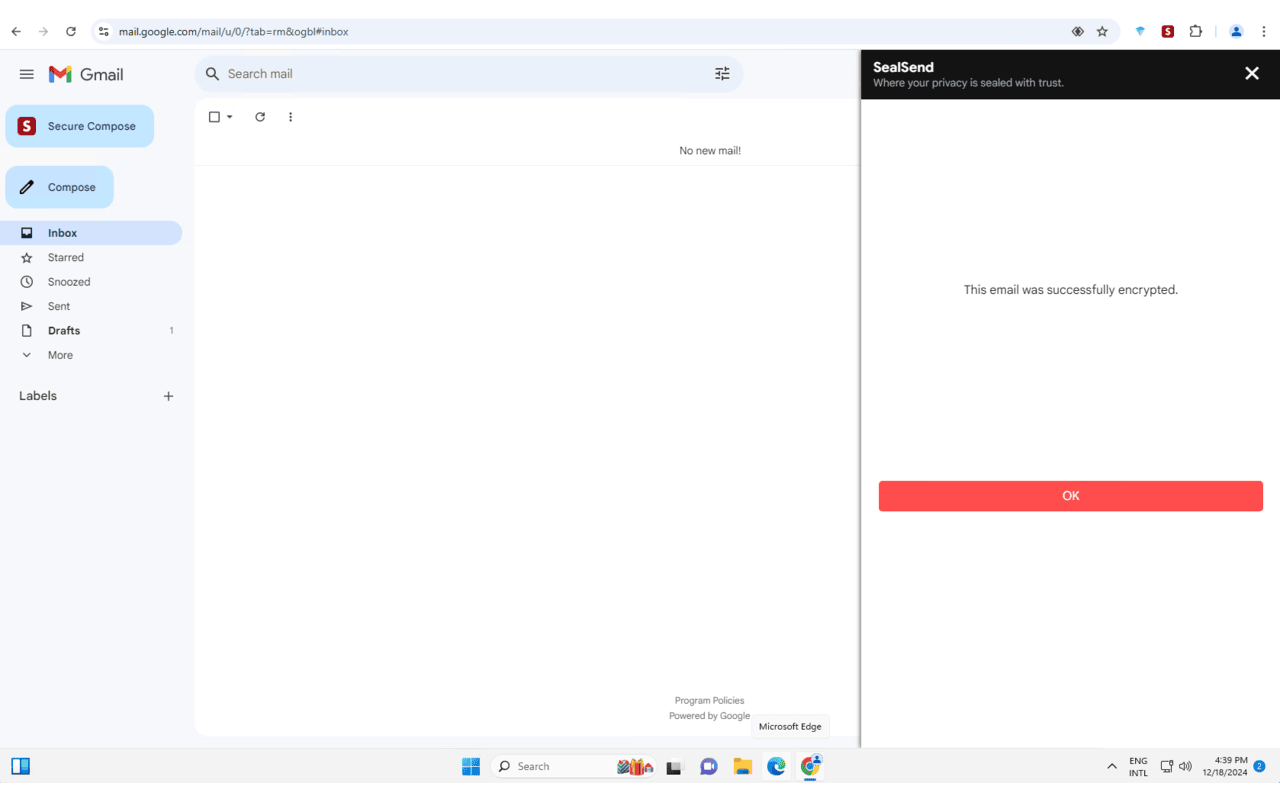
Task: Toggle the address bar eye icon
Action: 1077,31
